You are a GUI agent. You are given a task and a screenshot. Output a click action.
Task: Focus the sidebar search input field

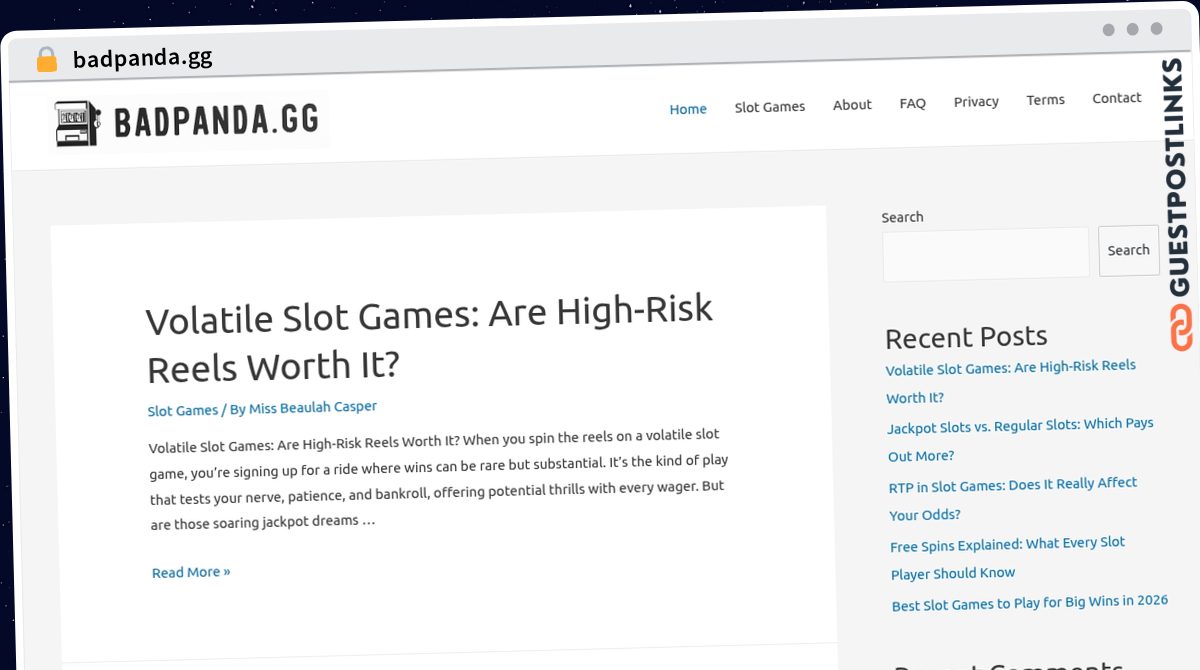coord(986,253)
